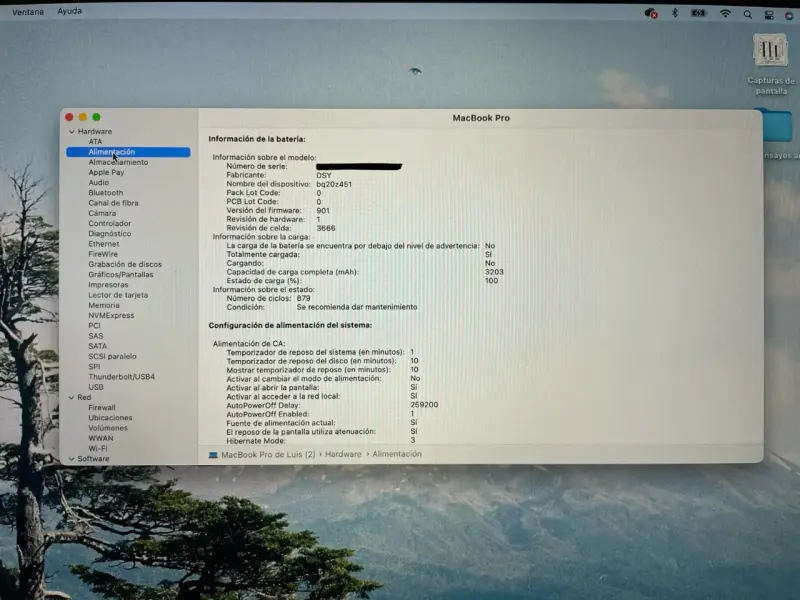Select Impresoras in sidebar
Image resolution: width=800 pixels, height=600 pixels.
pos(108,285)
